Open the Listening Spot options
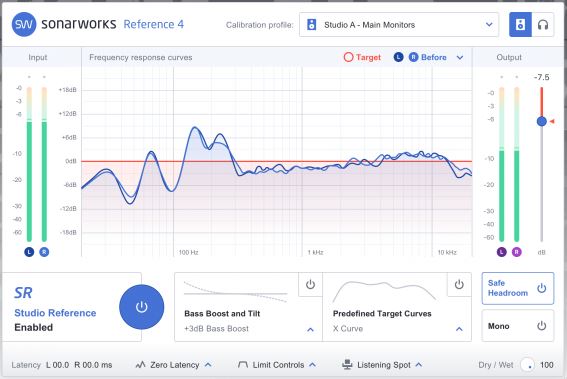 pos(382,365)
